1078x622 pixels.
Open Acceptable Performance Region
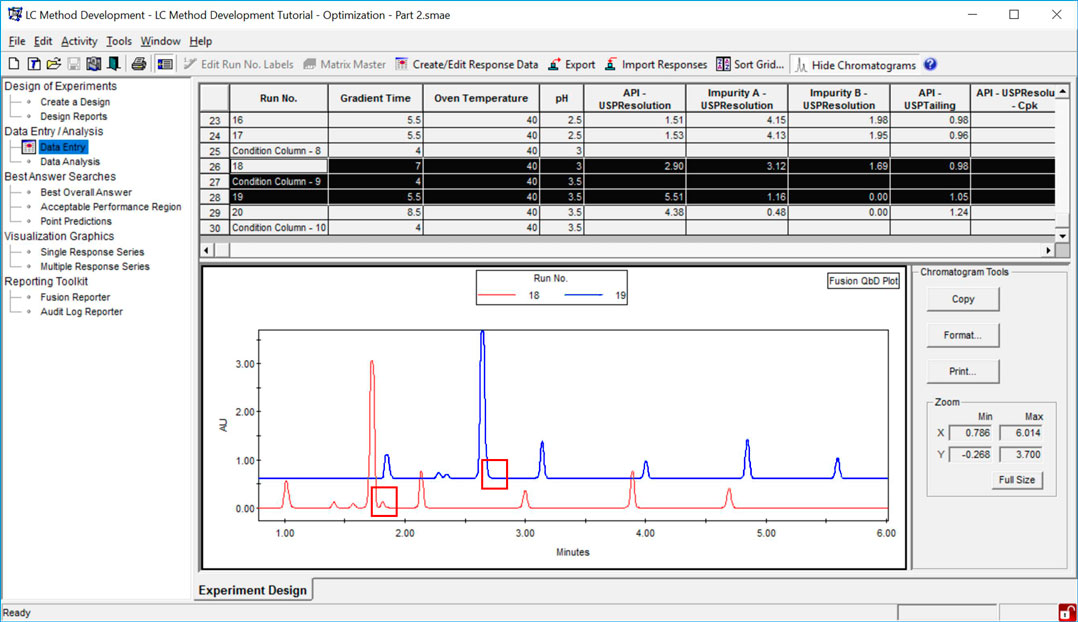coord(111,207)
